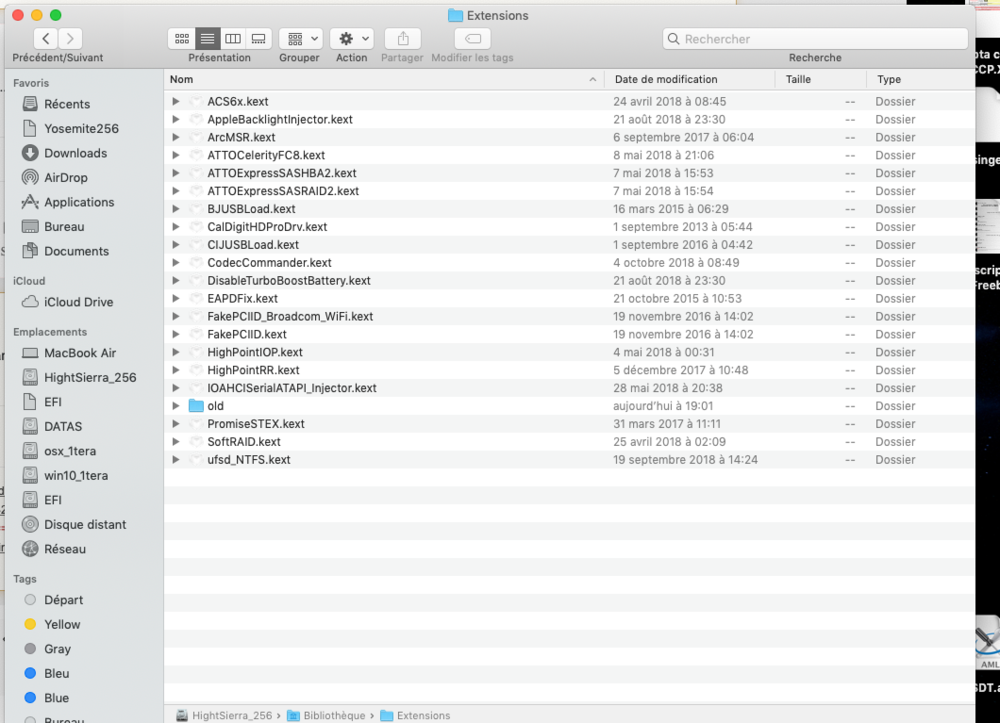This screenshot has height=723, width=1000.
Task: Select CodecCommander.kext in the file list
Action: click(x=269, y=263)
